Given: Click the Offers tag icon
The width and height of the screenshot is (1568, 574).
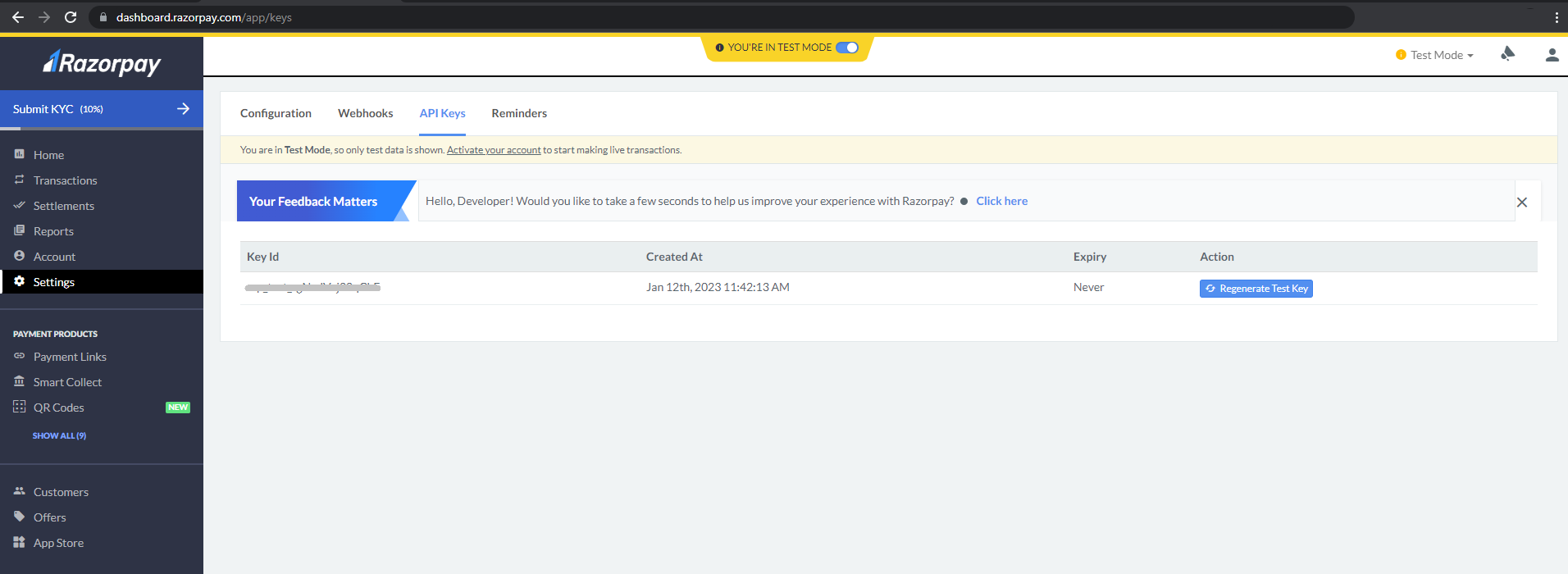Looking at the screenshot, I should point(20,517).
